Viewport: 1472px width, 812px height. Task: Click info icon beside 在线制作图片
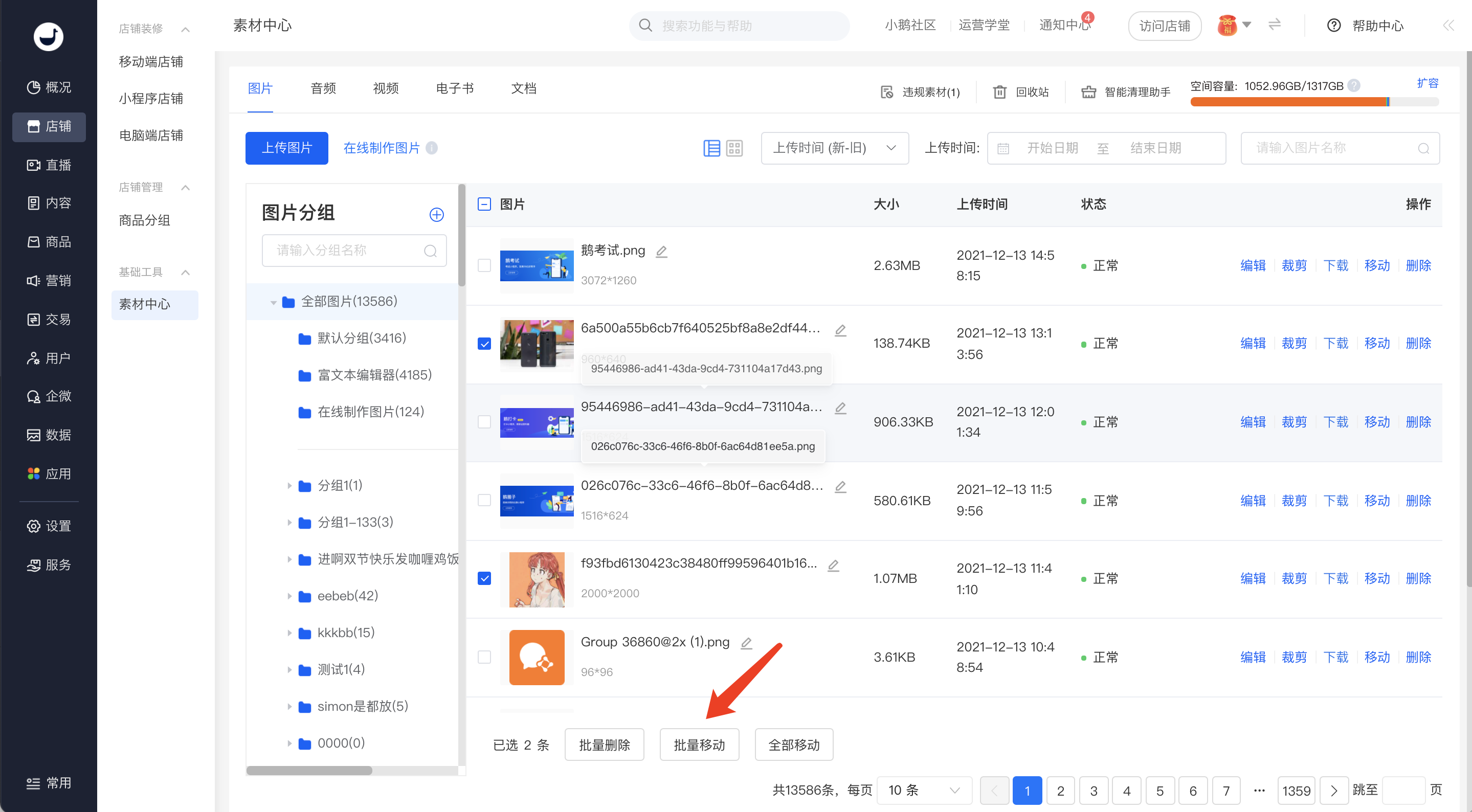tap(432, 148)
